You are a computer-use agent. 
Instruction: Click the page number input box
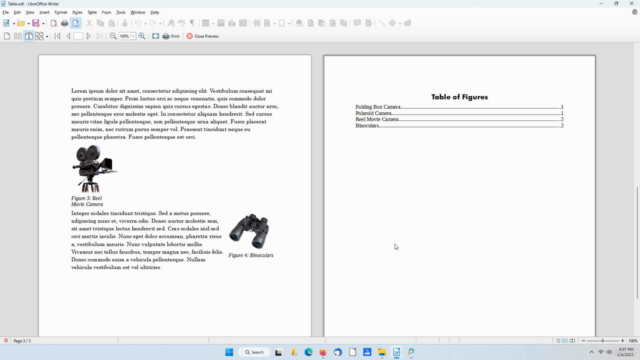click(78, 36)
